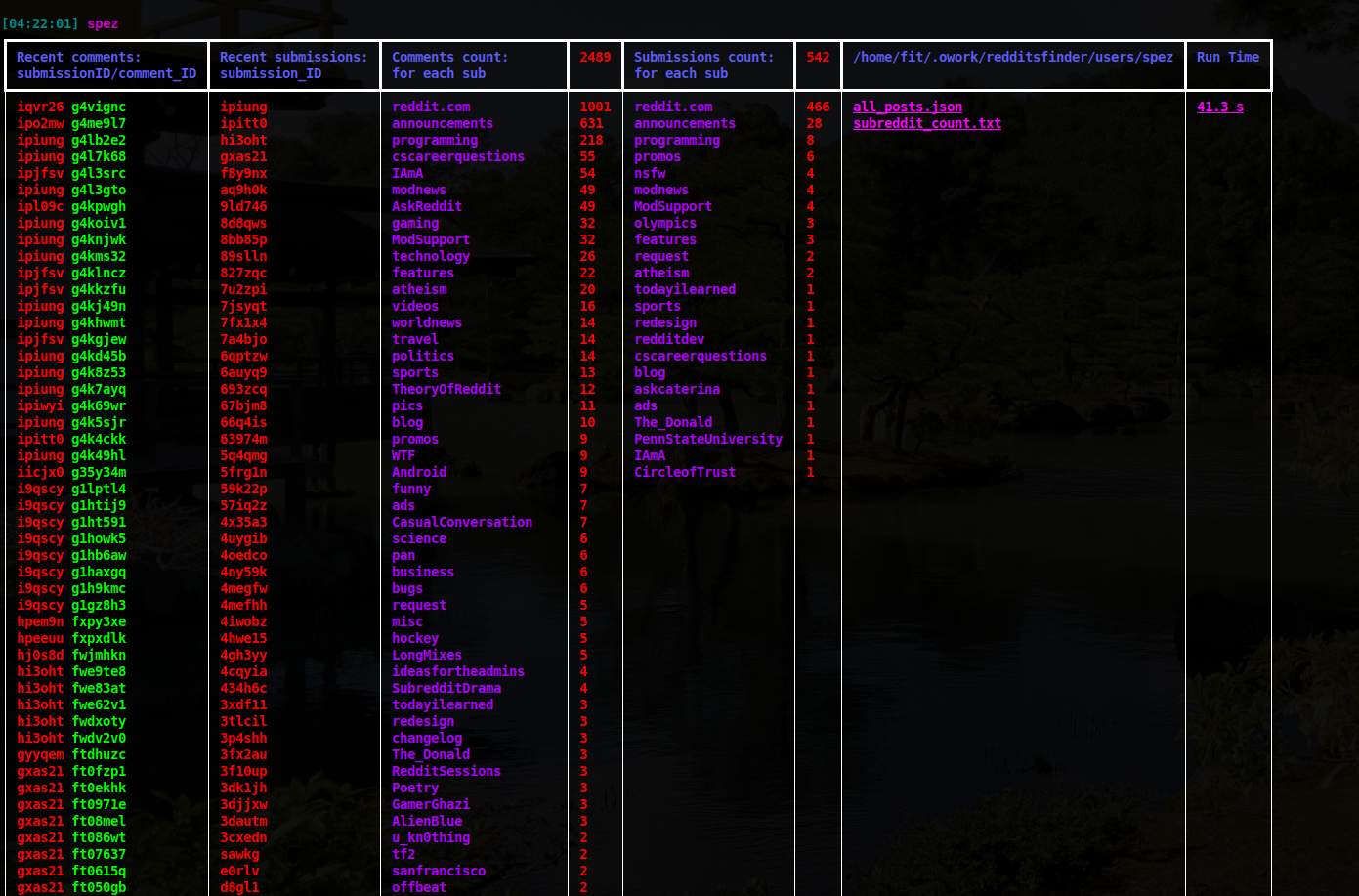Click the 04:22:01 timestamp in the prompt

[40, 23]
